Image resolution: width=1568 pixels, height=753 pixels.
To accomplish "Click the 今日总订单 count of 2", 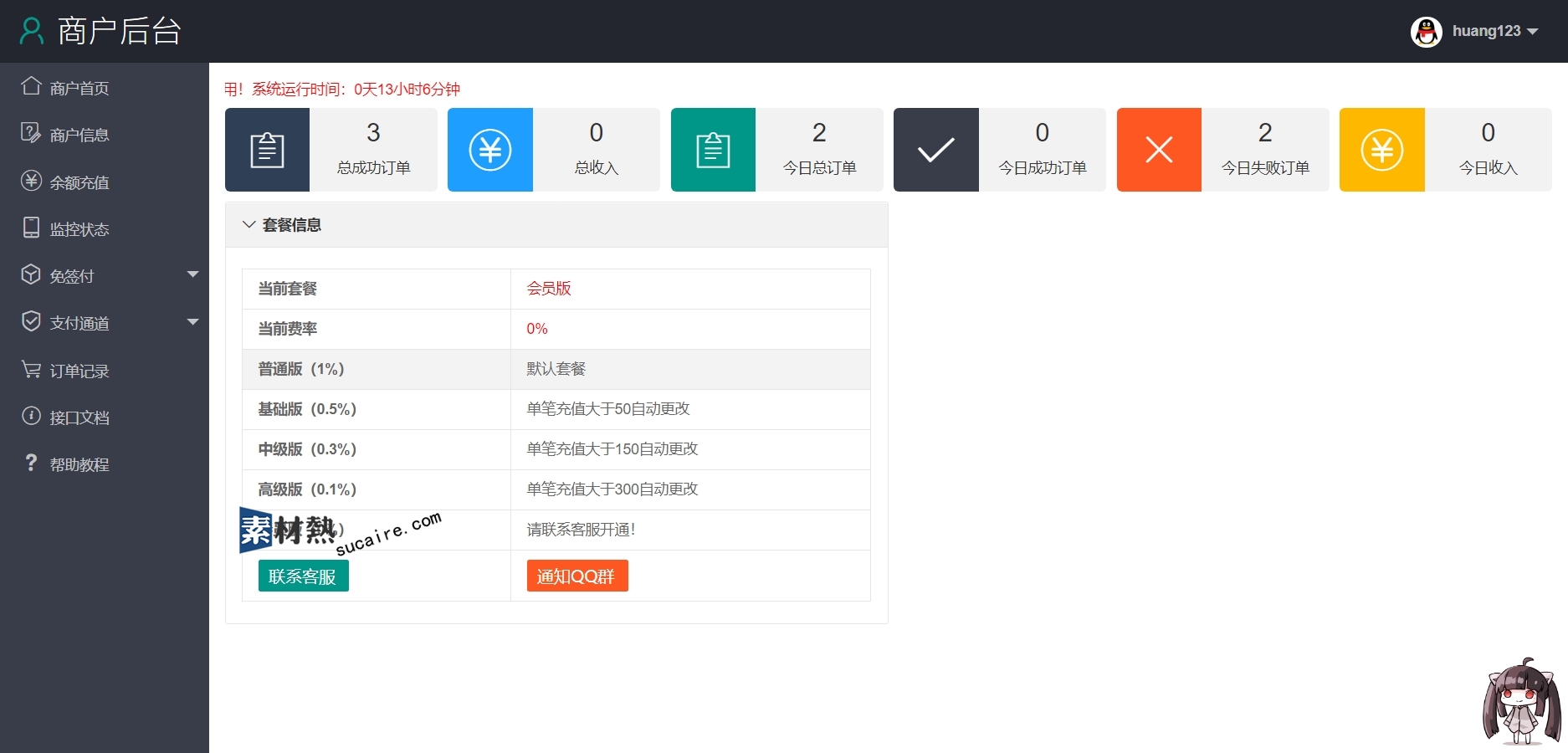I will pos(819,132).
